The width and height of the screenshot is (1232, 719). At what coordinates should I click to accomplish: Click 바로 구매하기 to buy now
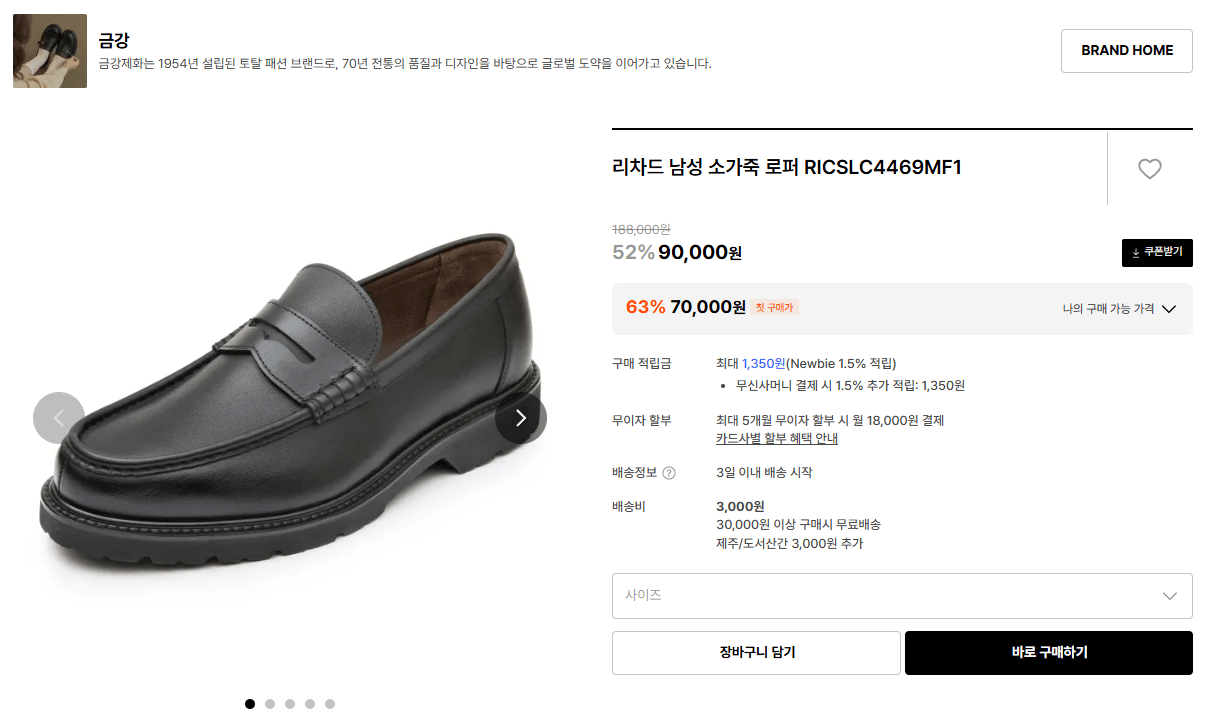[1048, 652]
